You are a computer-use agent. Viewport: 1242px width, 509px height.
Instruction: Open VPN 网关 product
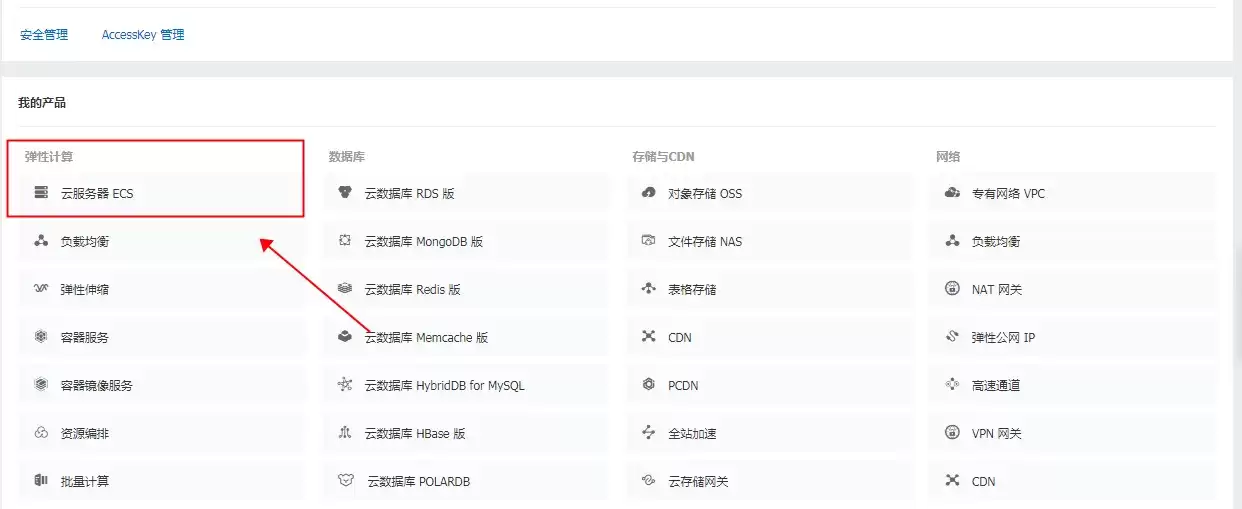1073,433
